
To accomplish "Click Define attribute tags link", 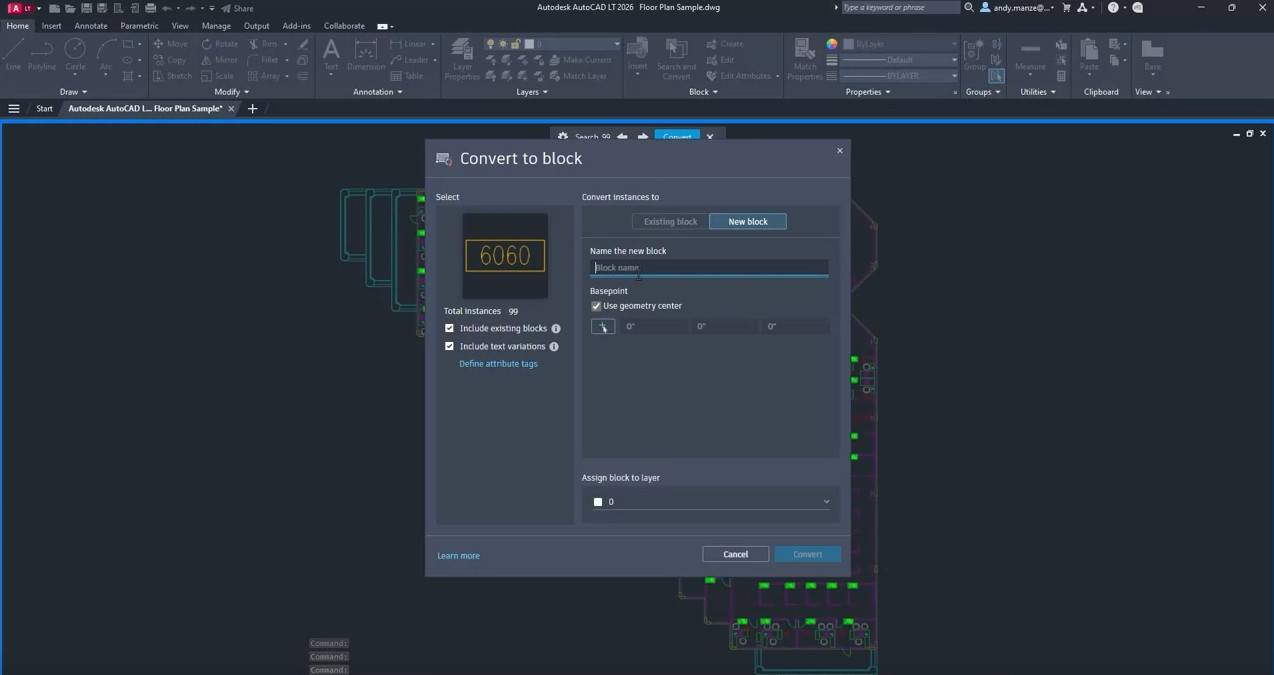I will click(x=498, y=364).
